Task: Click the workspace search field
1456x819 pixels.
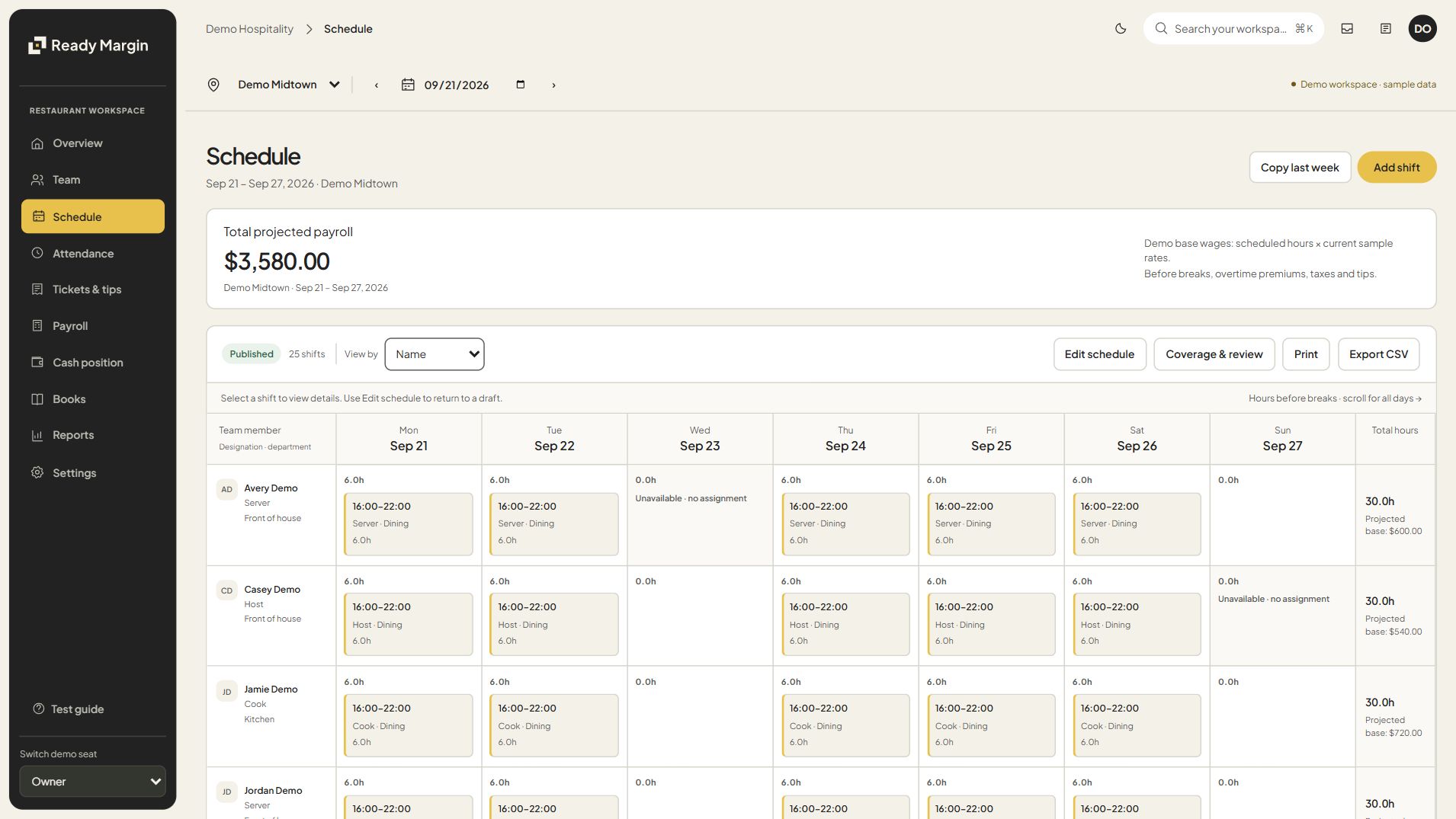Action: (x=1233, y=29)
